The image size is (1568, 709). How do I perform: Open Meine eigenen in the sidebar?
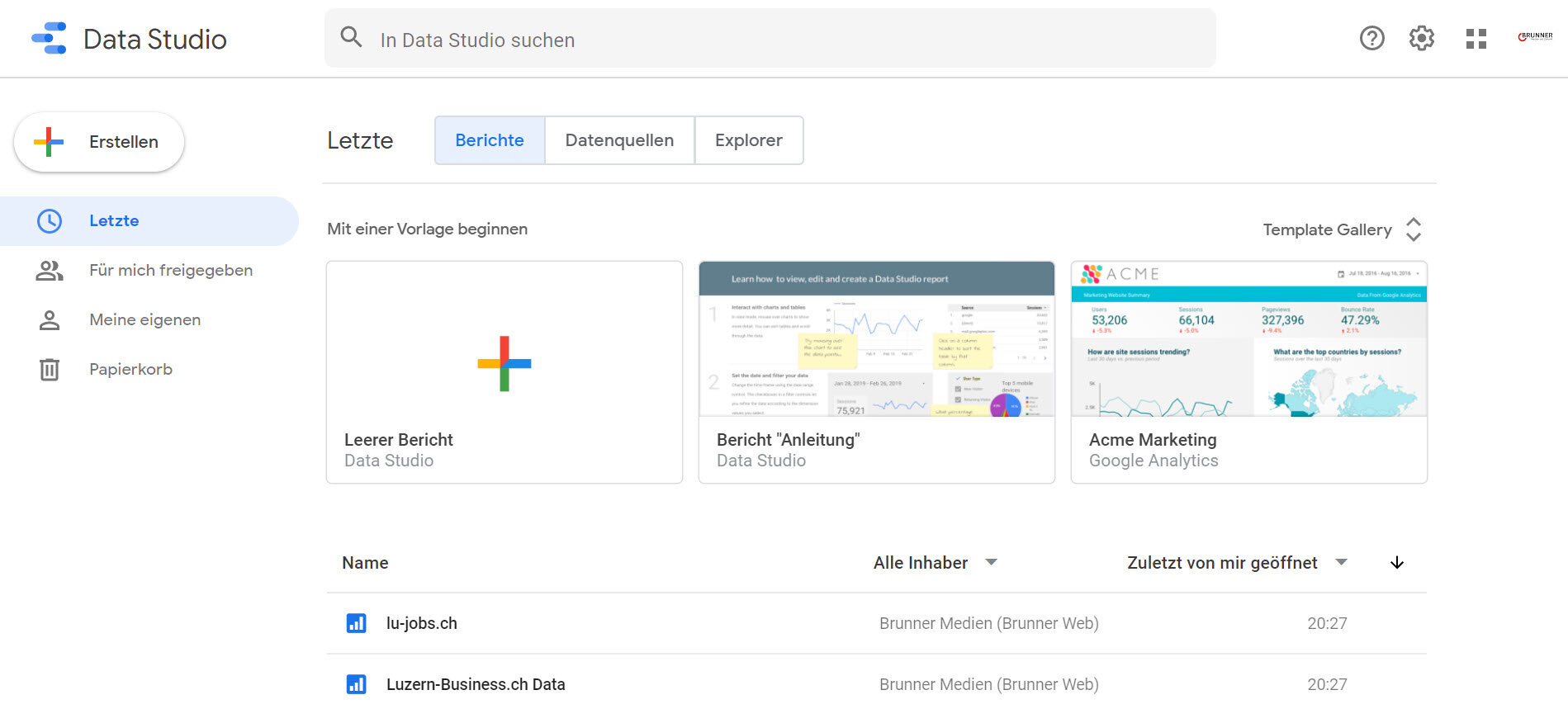(149, 319)
